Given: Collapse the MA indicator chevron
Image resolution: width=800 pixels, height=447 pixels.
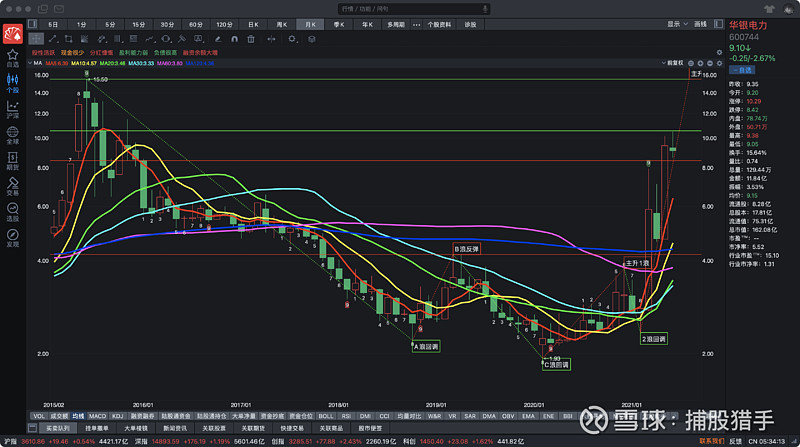Looking at the screenshot, I should 30,63.
